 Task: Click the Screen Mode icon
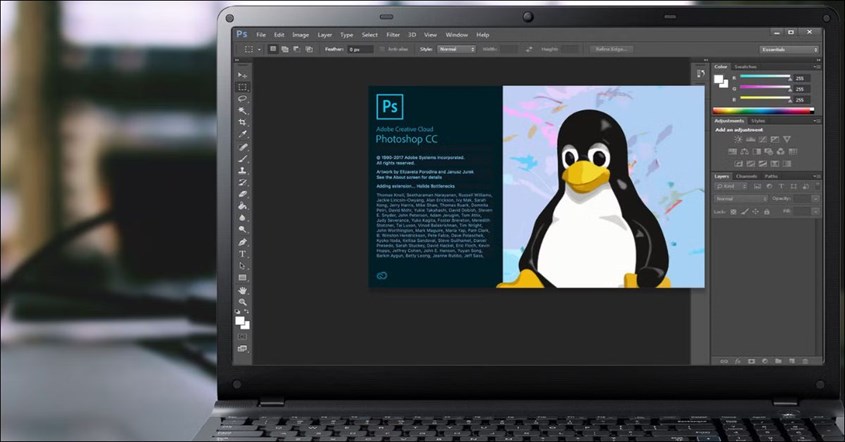click(x=243, y=349)
